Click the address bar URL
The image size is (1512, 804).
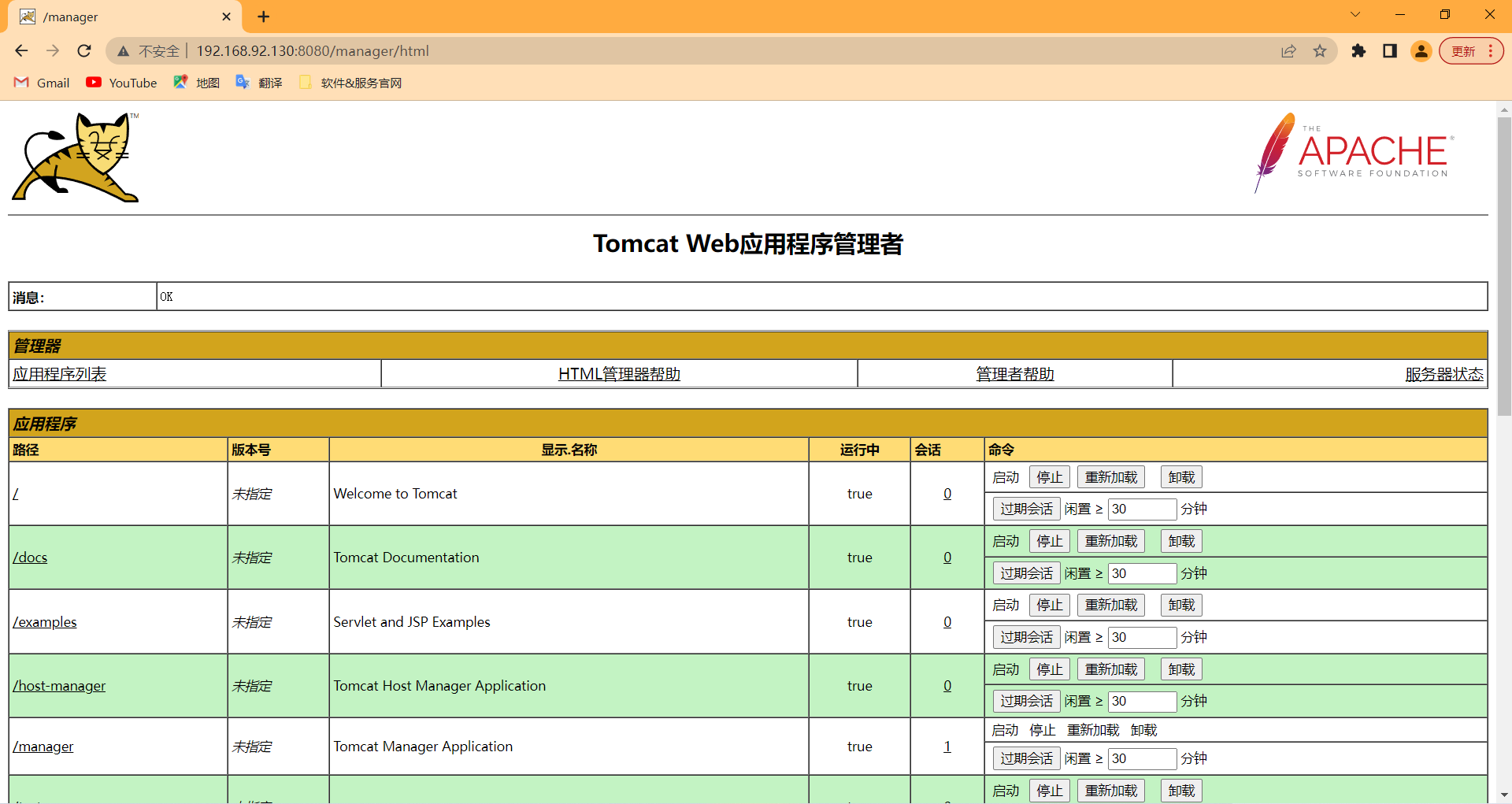pyautogui.click(x=313, y=51)
